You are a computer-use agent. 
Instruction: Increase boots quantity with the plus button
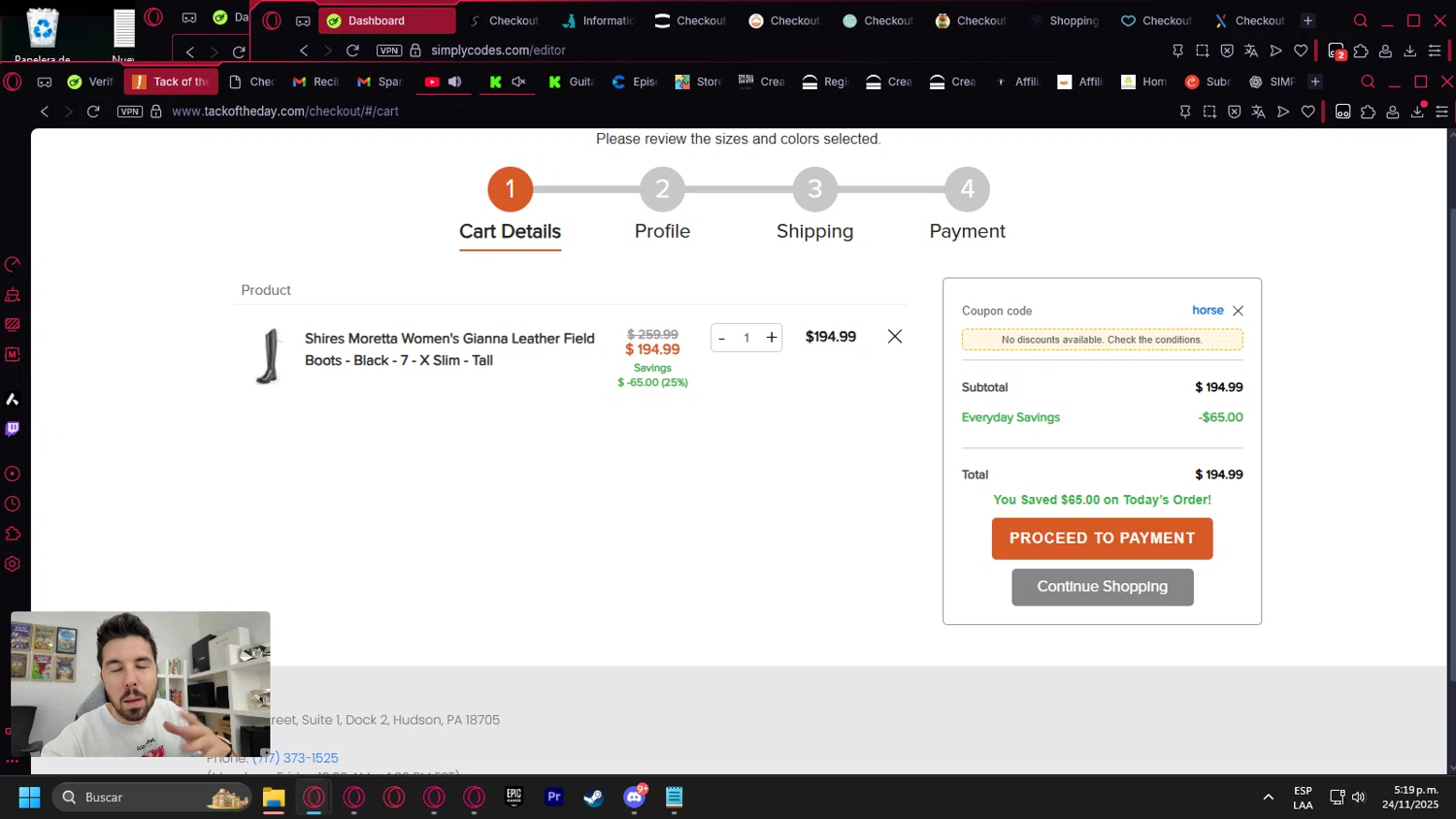772,338
